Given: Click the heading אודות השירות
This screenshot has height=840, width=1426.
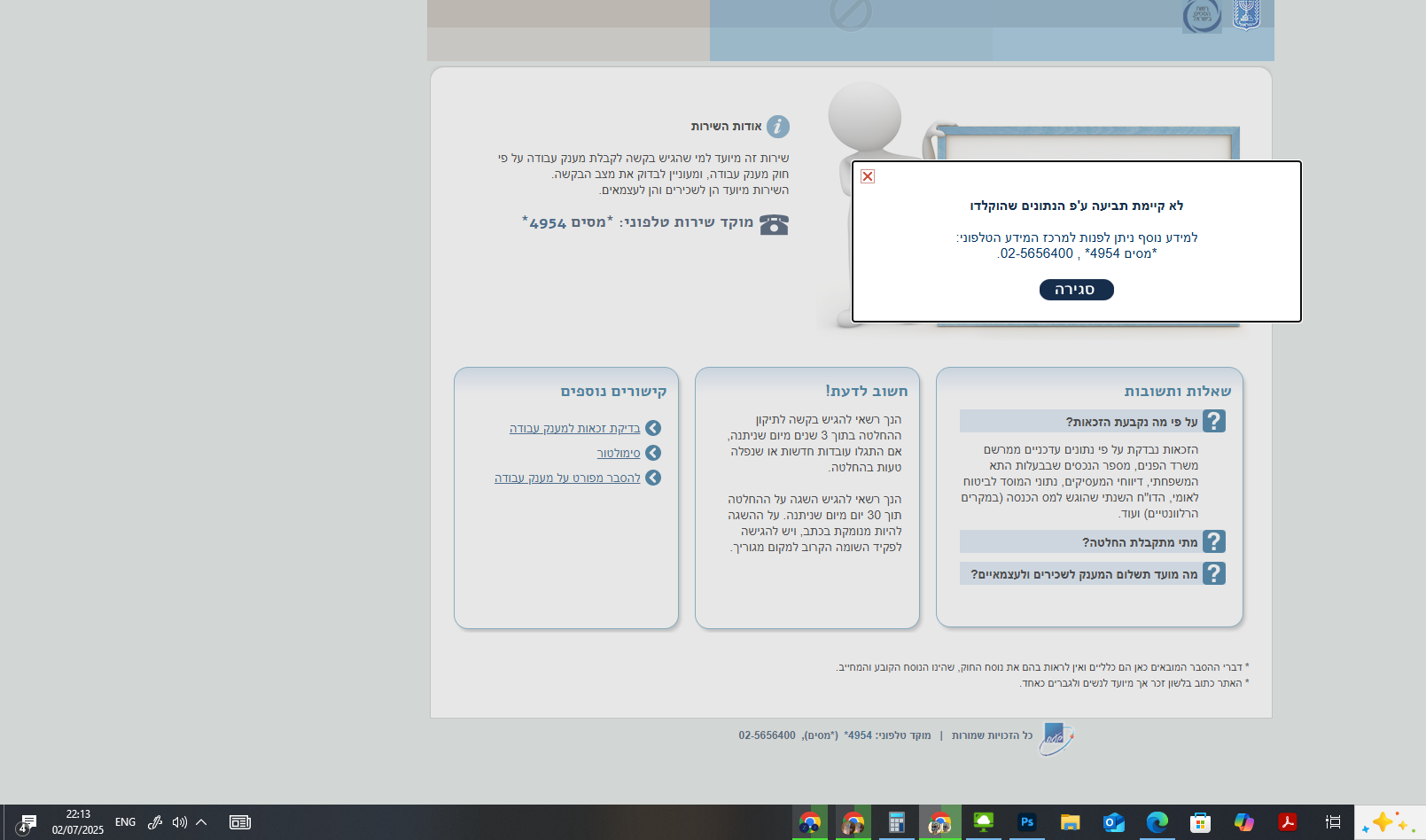Looking at the screenshot, I should [x=727, y=127].
